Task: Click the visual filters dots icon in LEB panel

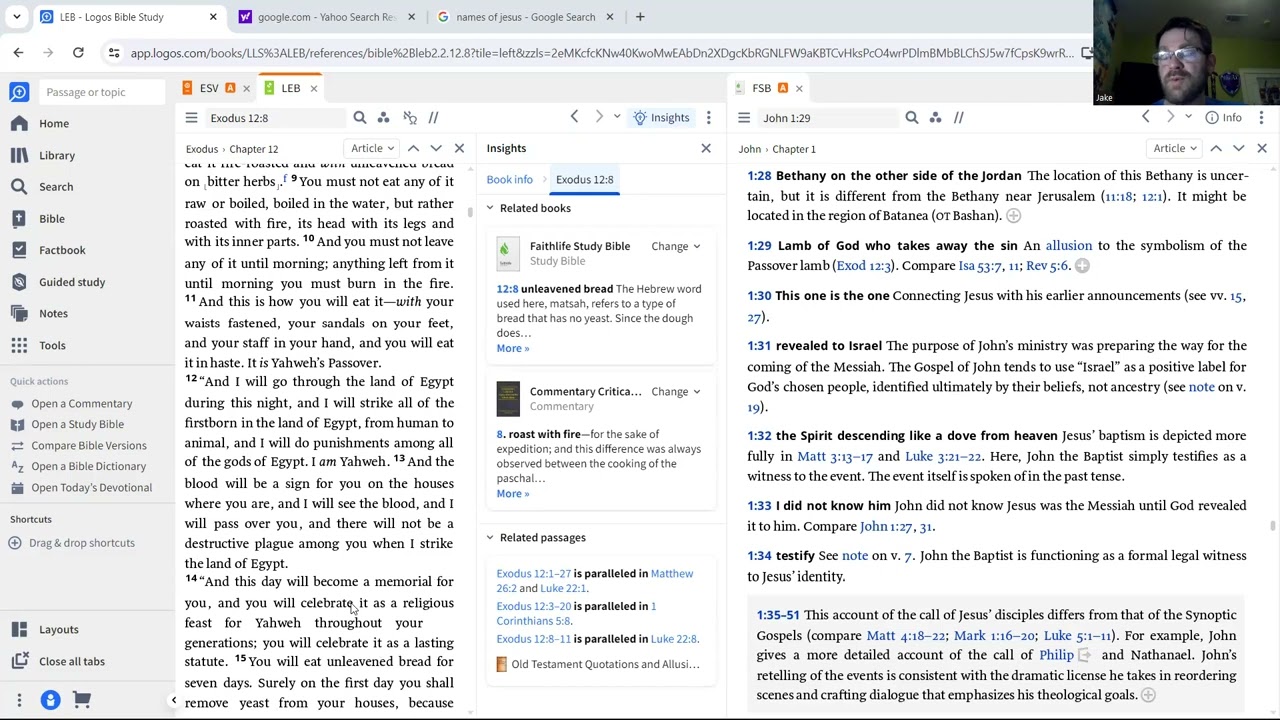Action: (x=384, y=118)
